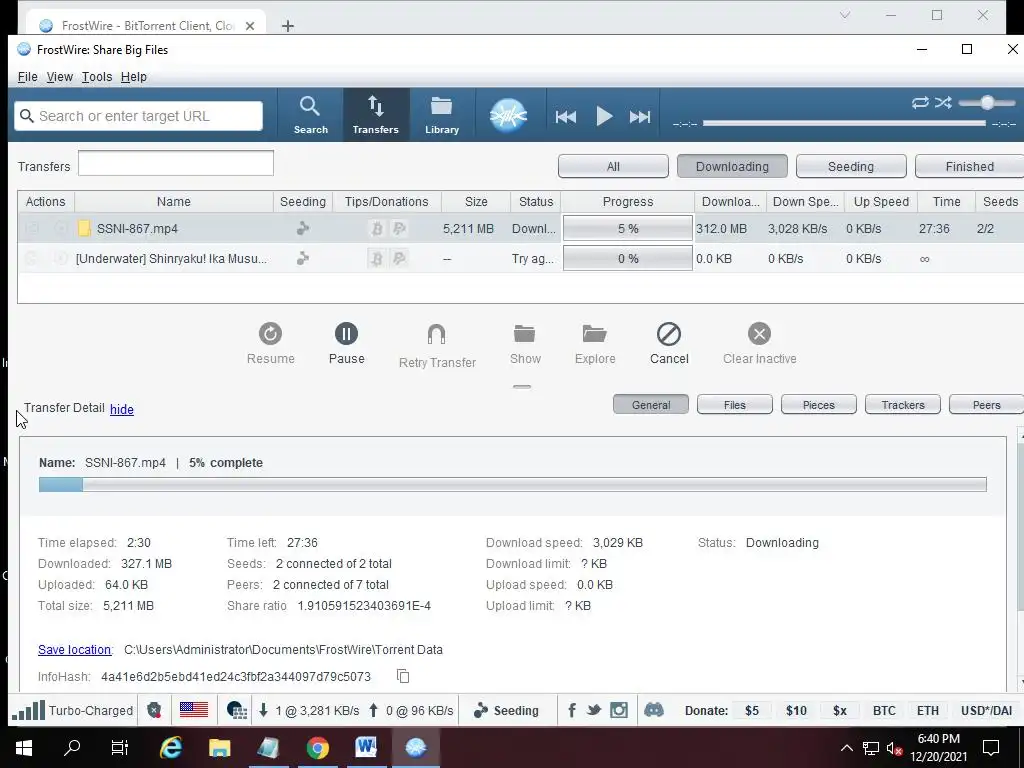The image size is (1024, 768).
Task: Click PayPal tip icon for SSNI-867.mp4
Action: click(399, 229)
